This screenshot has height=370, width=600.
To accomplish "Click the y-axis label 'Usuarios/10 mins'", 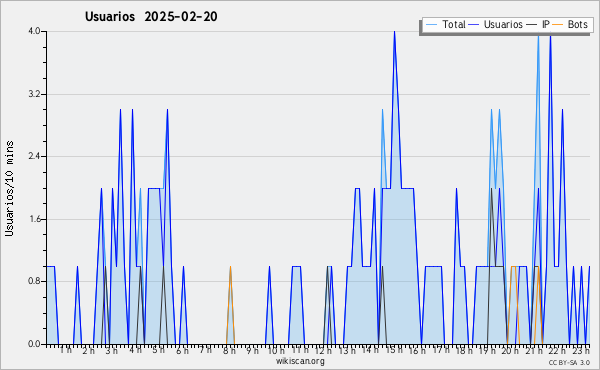I will coord(10,189).
